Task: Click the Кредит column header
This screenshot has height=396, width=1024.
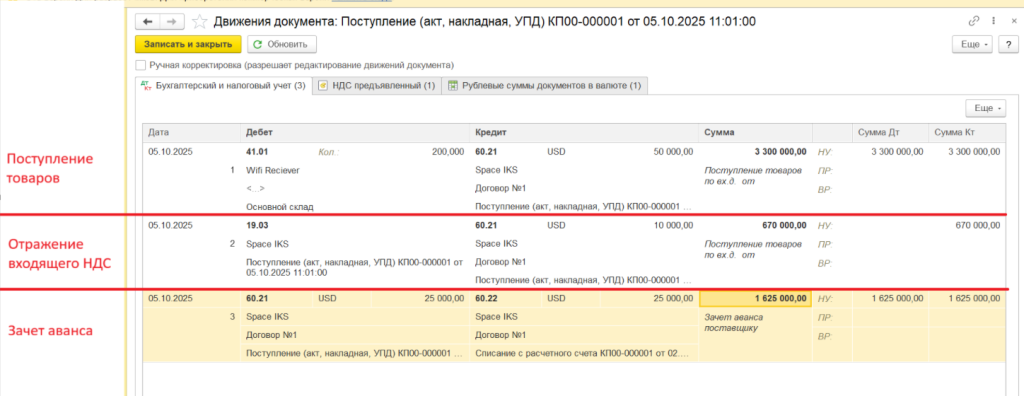Action: pos(584,132)
